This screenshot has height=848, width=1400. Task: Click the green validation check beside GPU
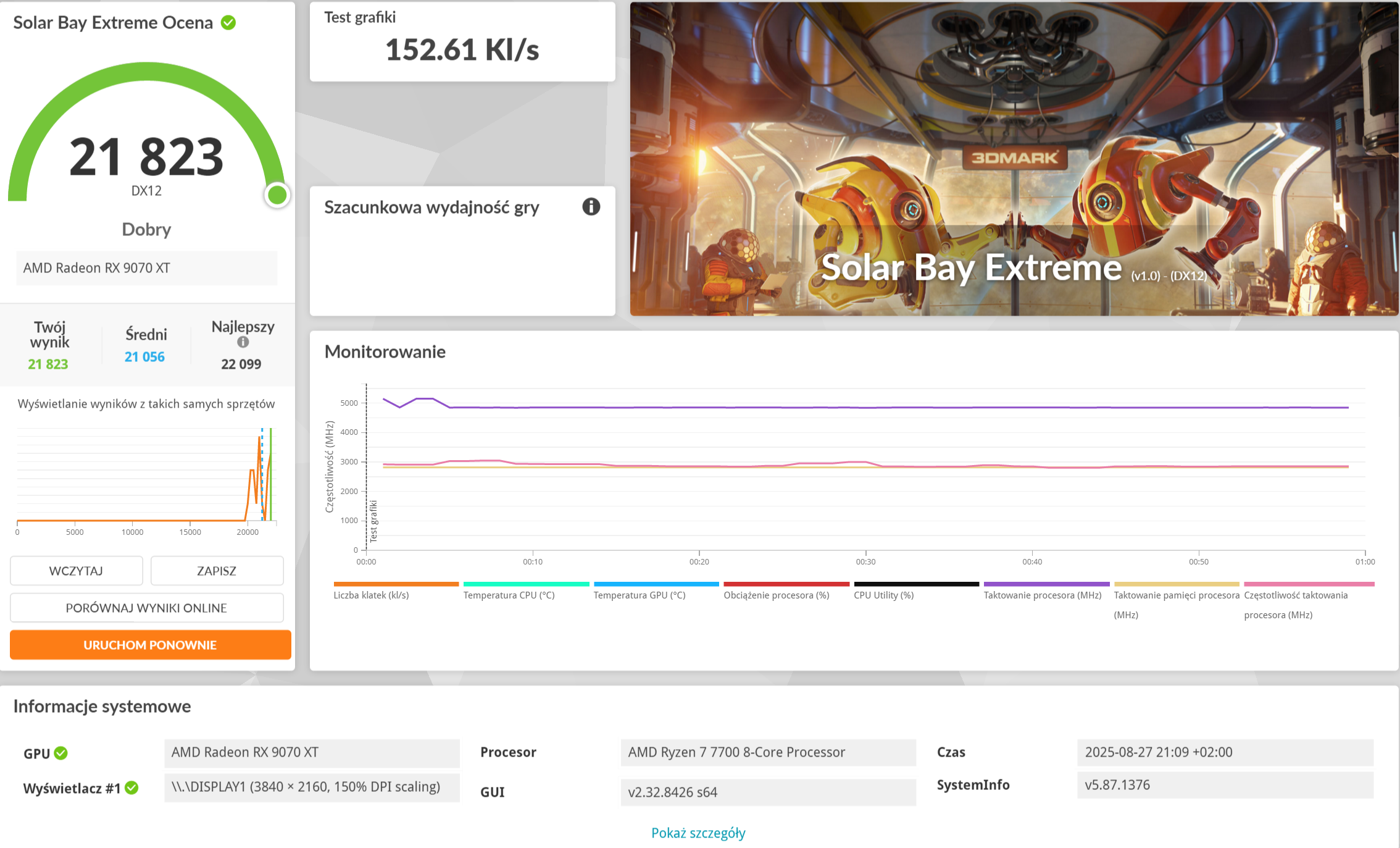(x=60, y=753)
